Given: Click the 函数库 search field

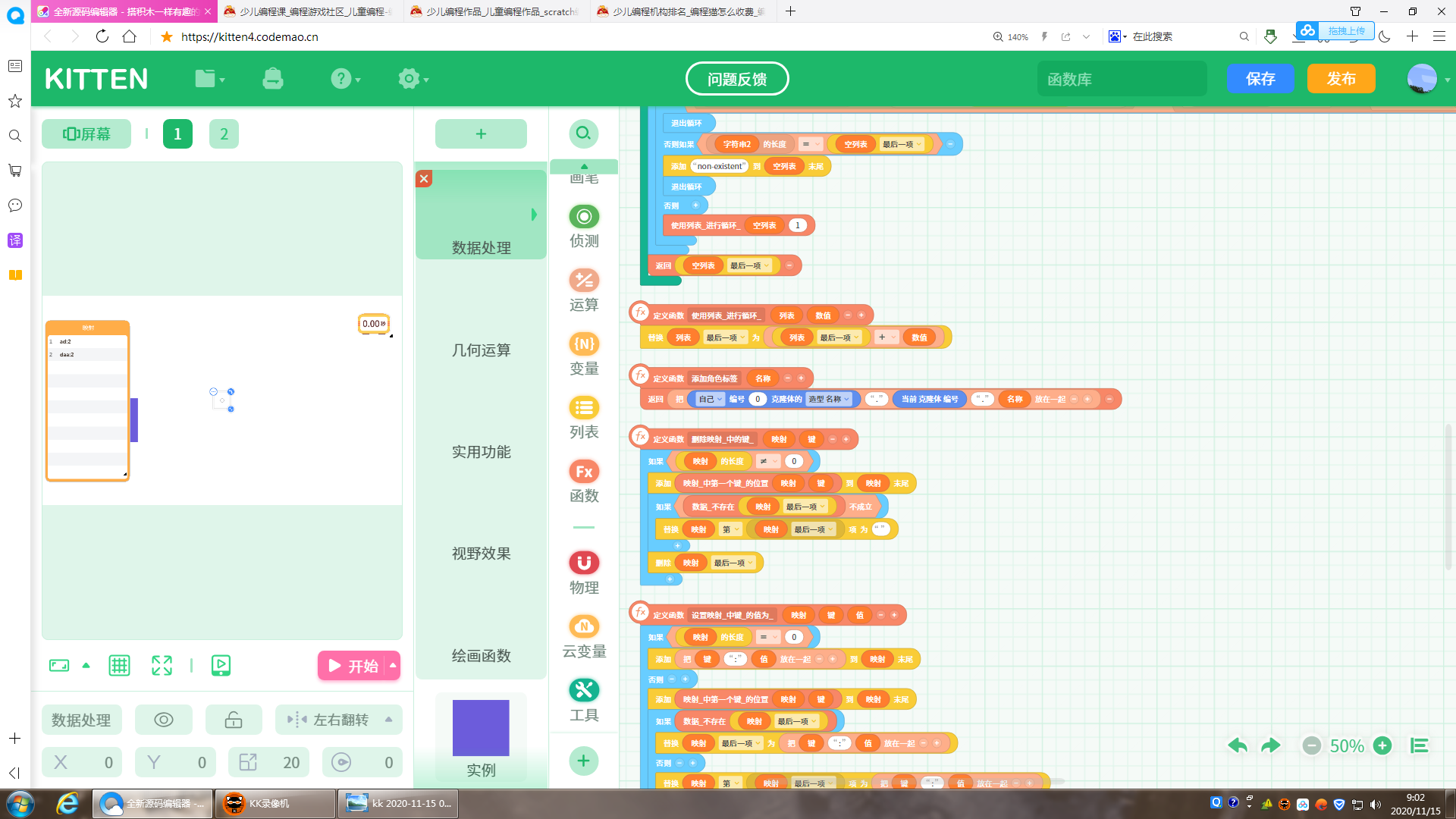Looking at the screenshot, I should click(x=1122, y=79).
